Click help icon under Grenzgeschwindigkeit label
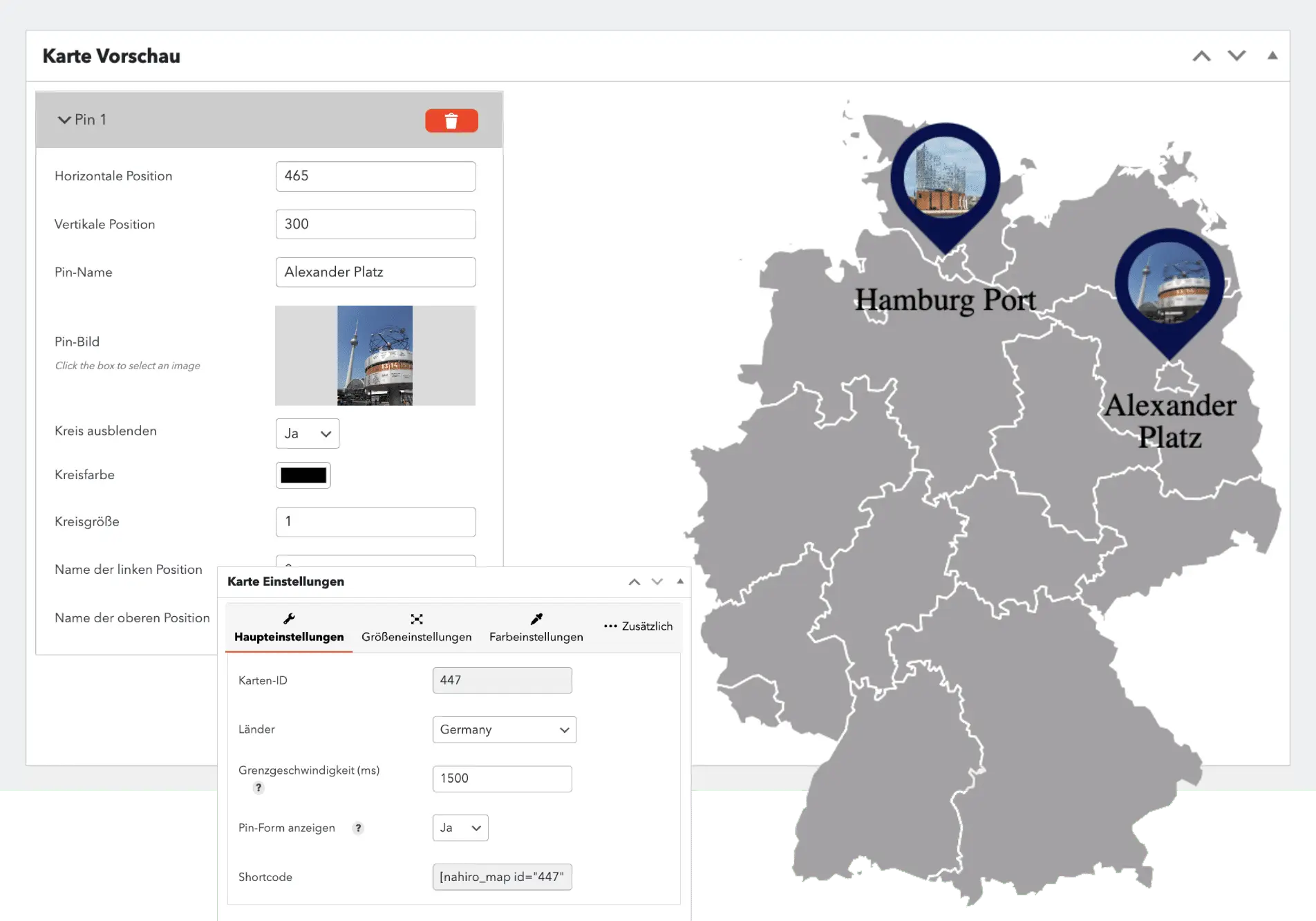Viewport: 1316px width, 921px height. [x=258, y=788]
